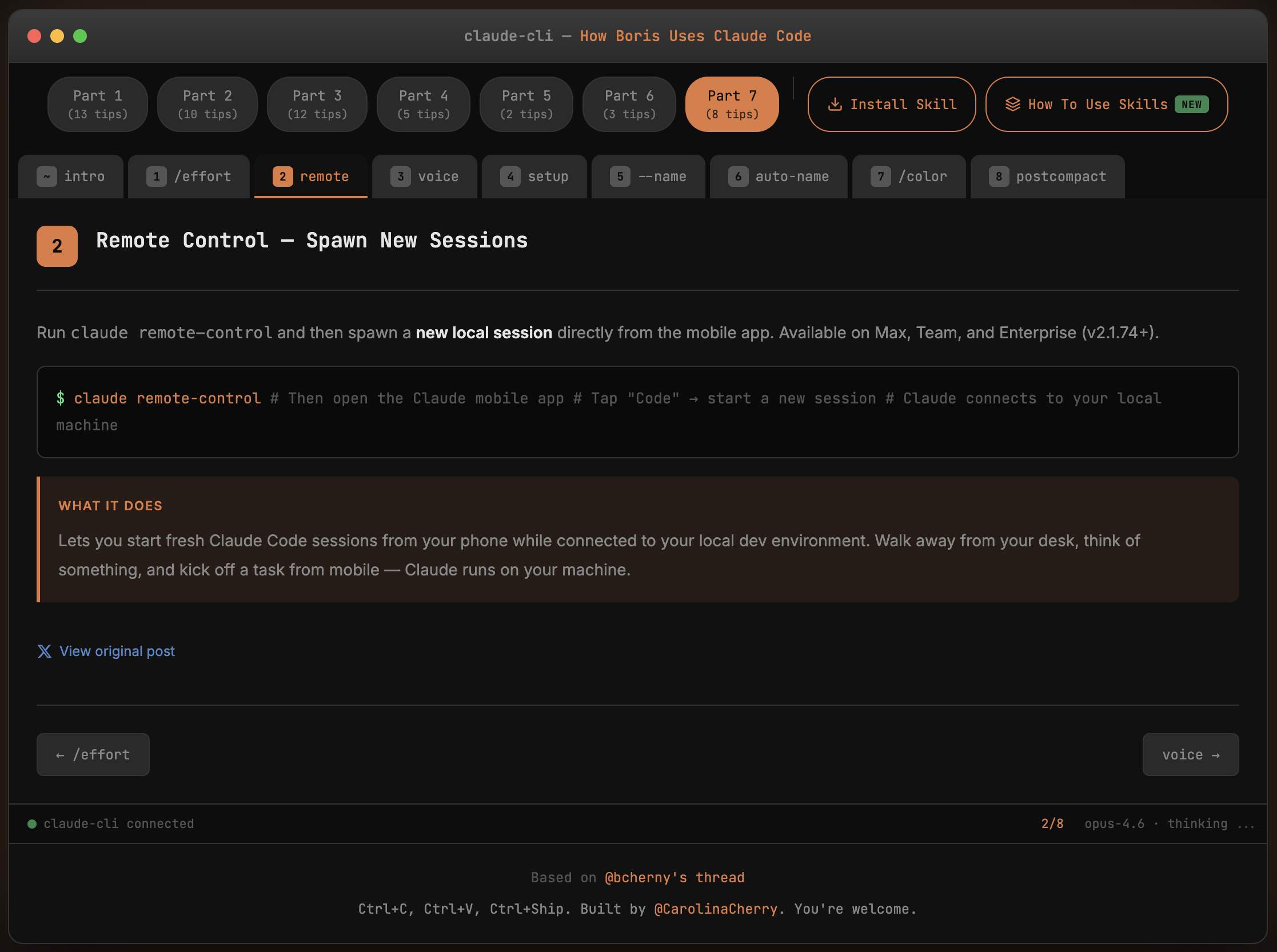
Task: Select the auto-name tab
Action: pyautogui.click(x=779, y=177)
